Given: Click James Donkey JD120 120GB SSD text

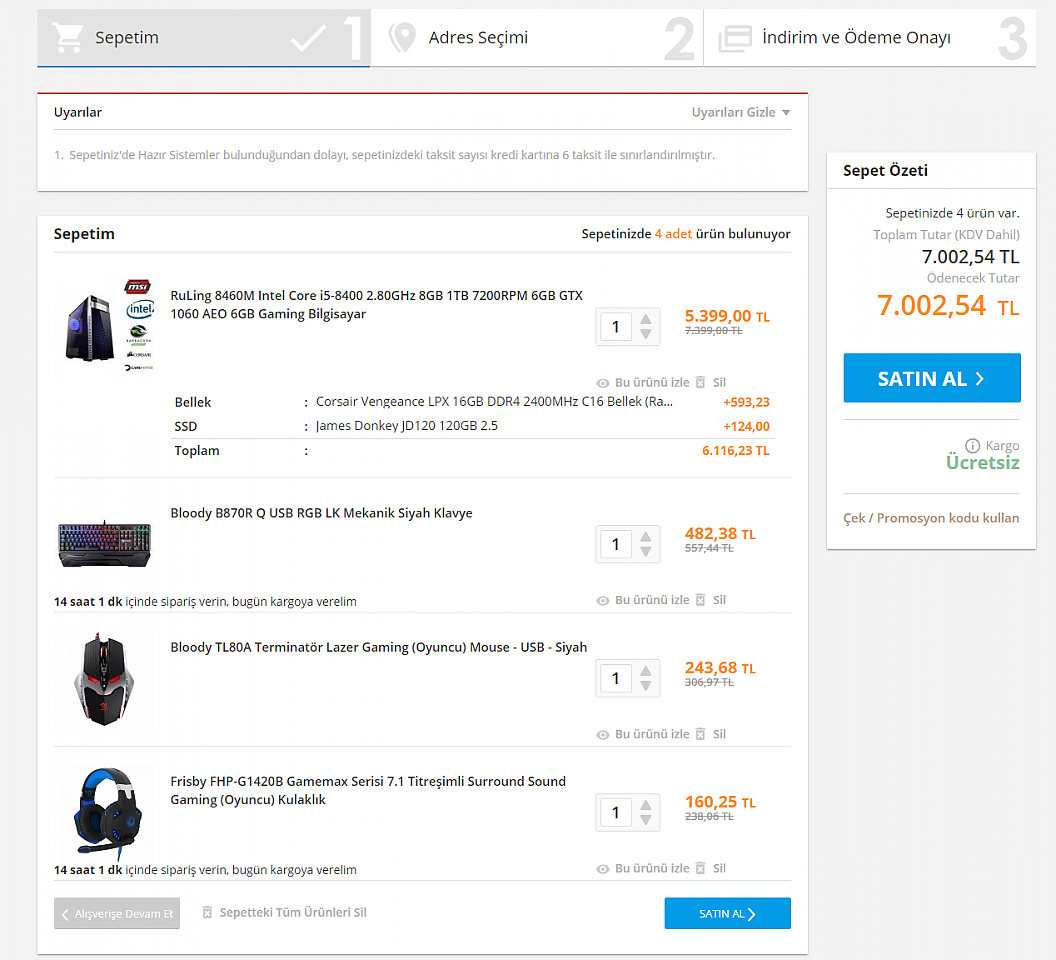Looking at the screenshot, I should (x=407, y=426).
